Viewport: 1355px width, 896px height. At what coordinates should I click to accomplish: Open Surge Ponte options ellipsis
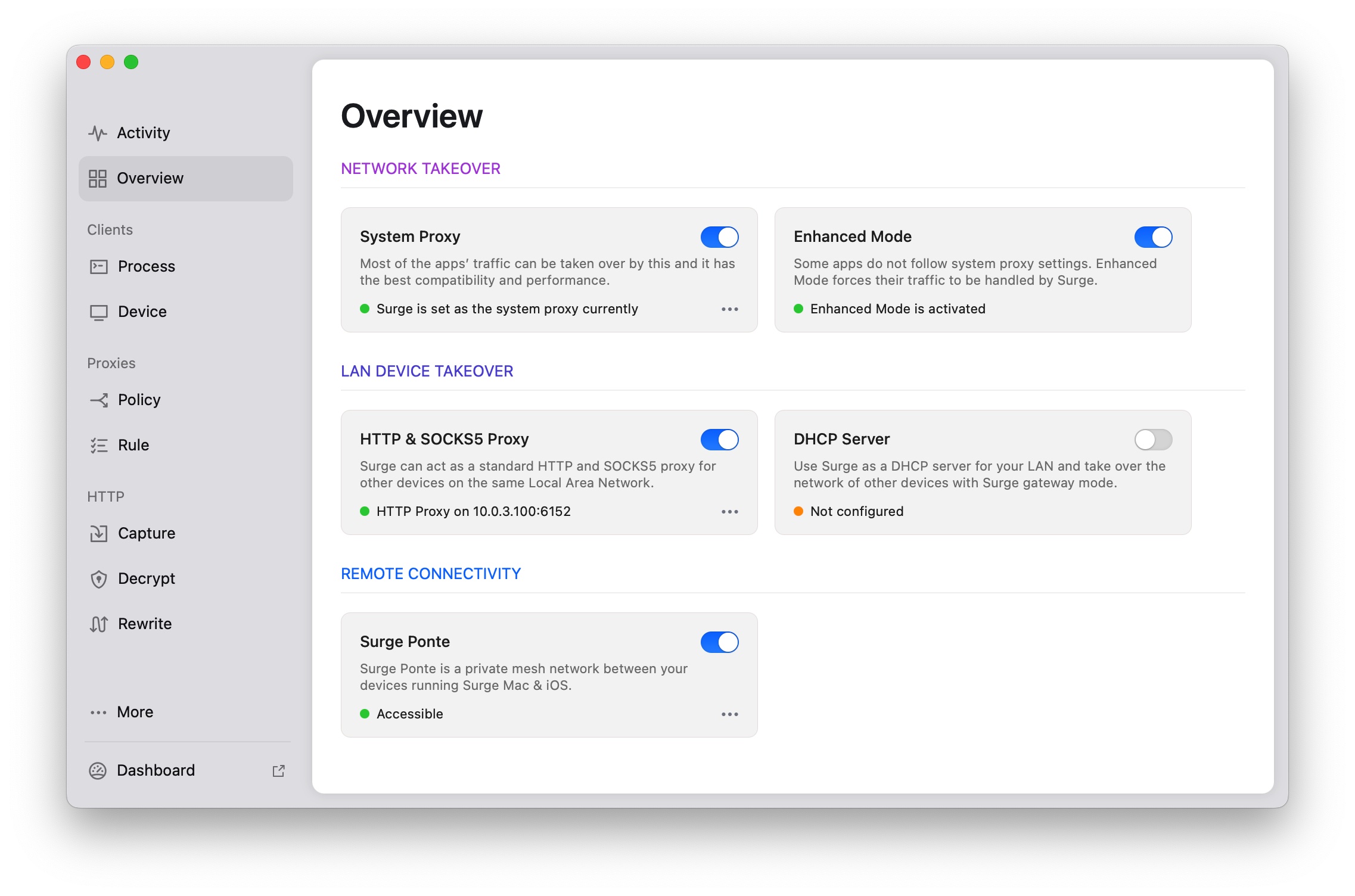pos(730,714)
